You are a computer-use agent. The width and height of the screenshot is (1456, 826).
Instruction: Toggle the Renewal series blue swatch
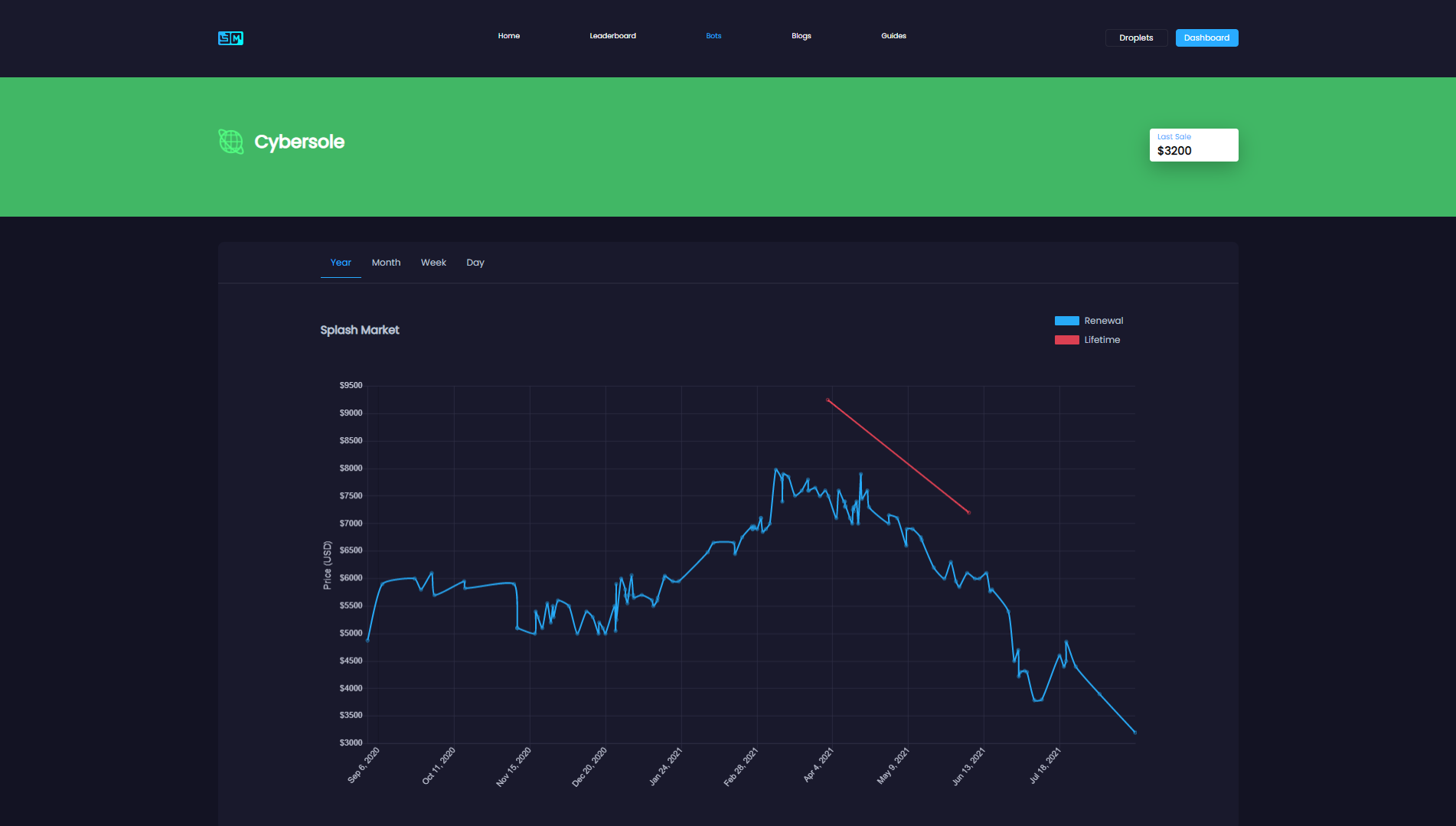pyautogui.click(x=1066, y=321)
